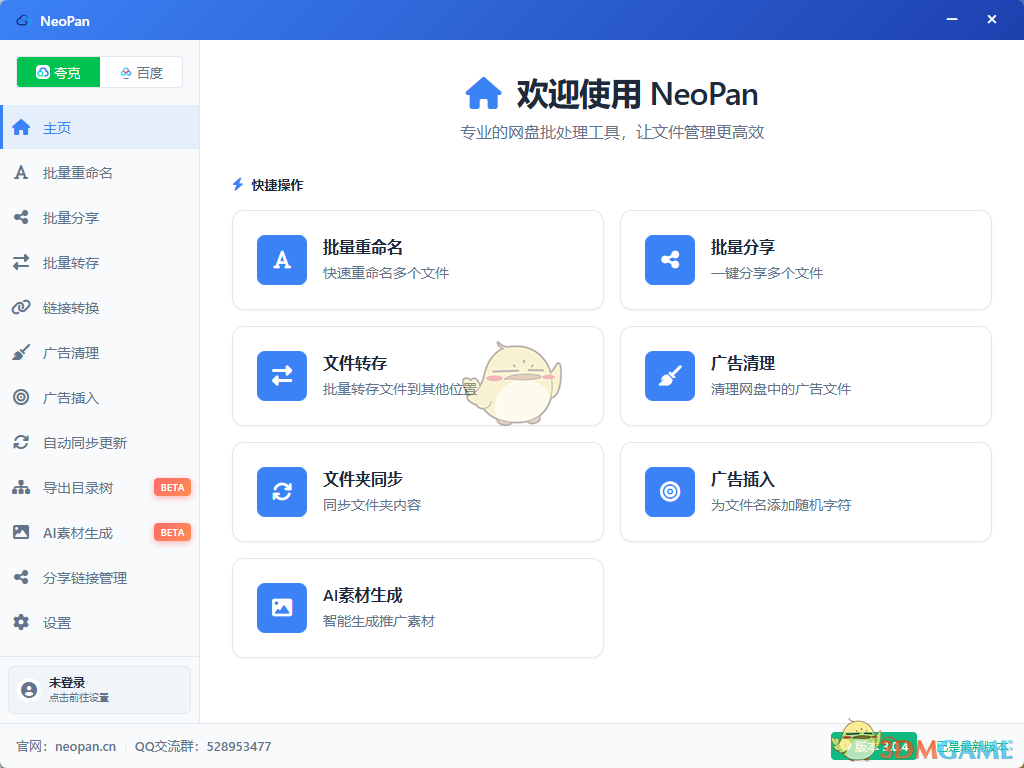This screenshot has width=1024, height=768.
Task: Click the link conversion chain icon in sidebar
Action: point(21,308)
